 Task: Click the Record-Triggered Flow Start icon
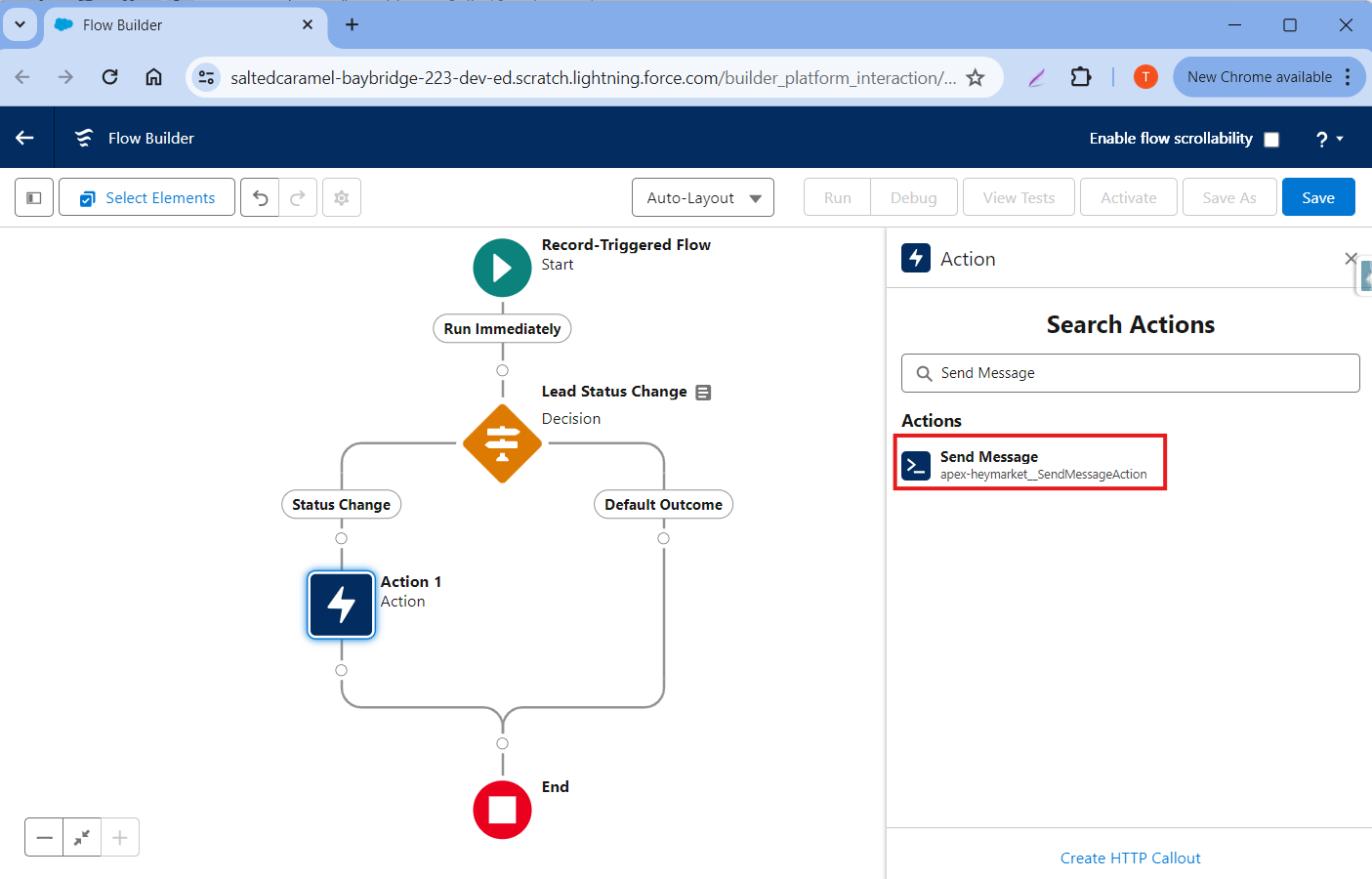tap(502, 268)
